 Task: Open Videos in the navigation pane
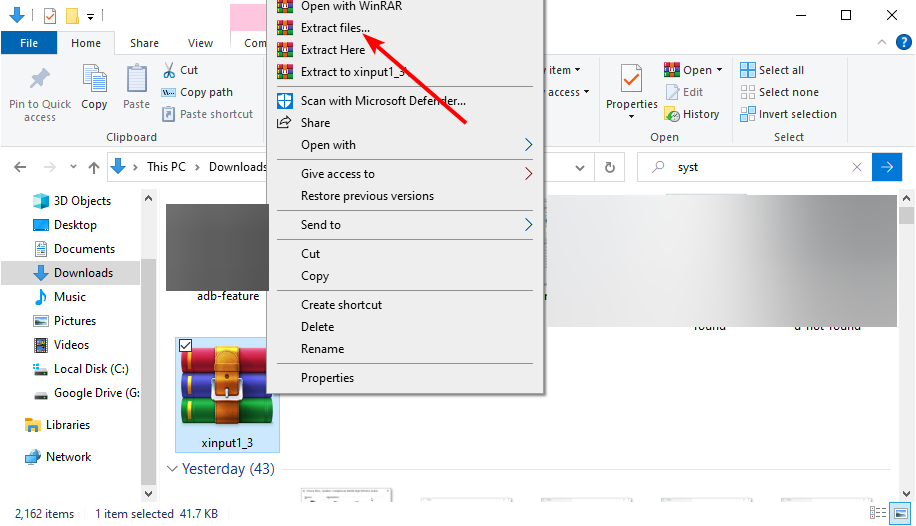(61, 344)
